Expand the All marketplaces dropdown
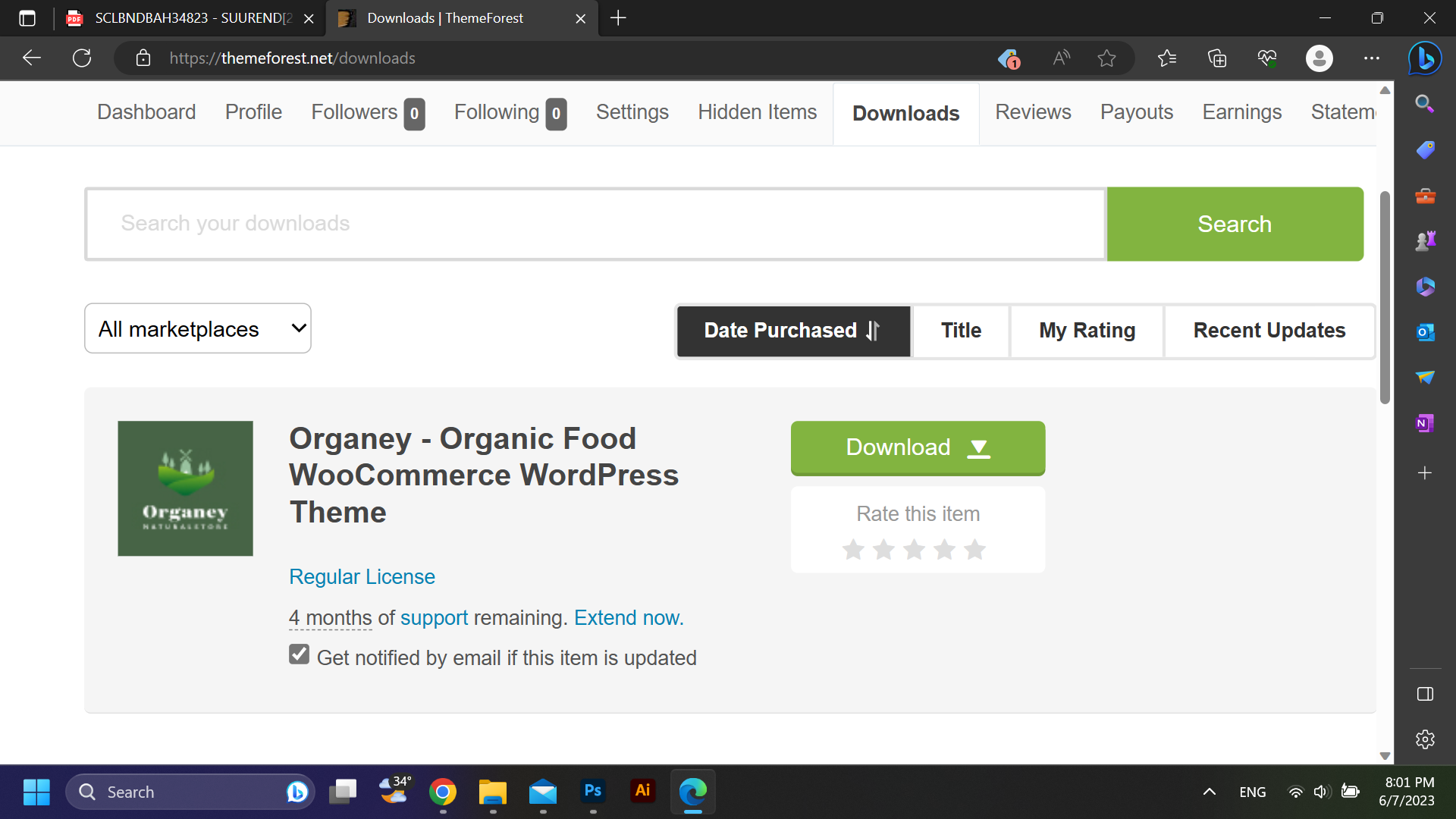 point(198,328)
